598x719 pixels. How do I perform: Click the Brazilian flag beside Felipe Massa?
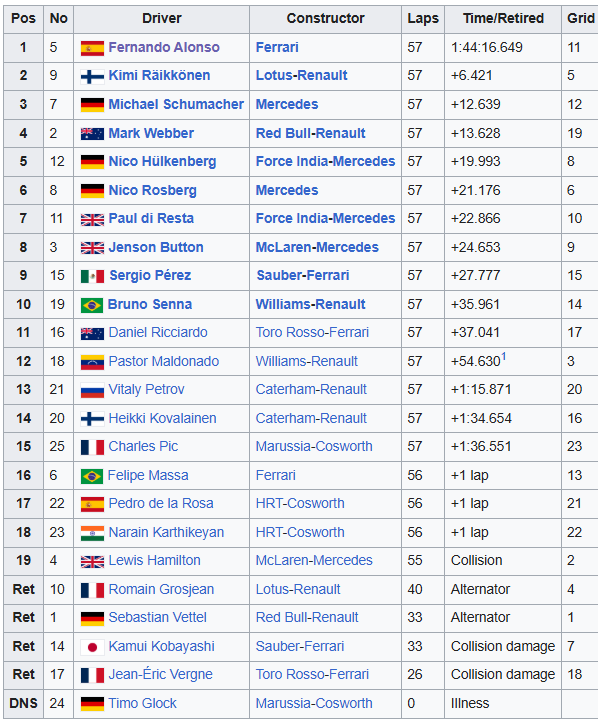tap(92, 476)
